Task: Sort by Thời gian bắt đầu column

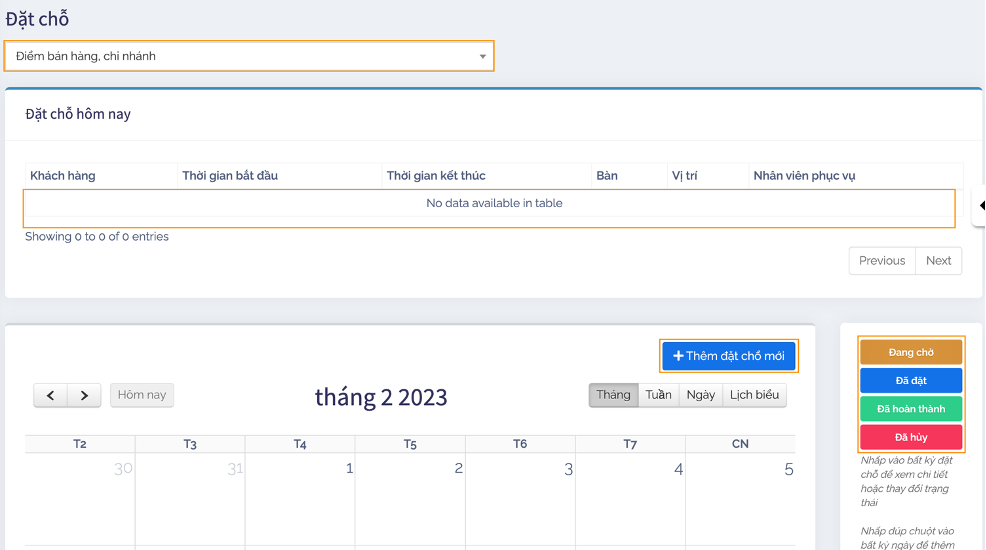Action: point(230,176)
